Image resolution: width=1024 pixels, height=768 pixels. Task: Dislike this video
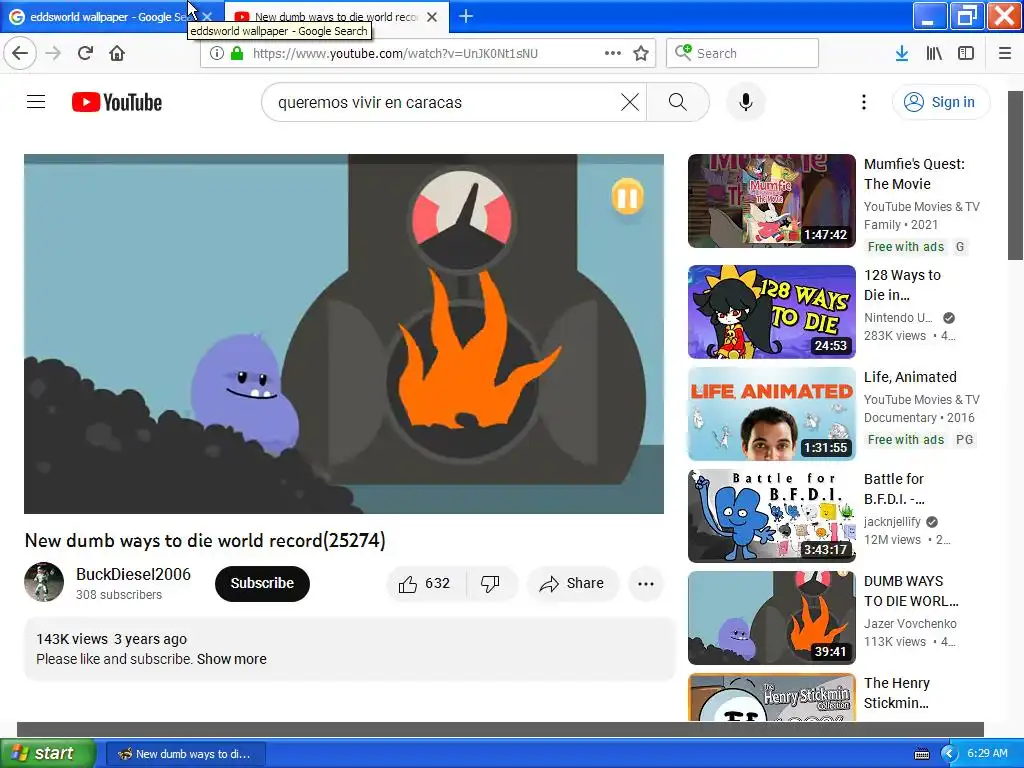(x=491, y=583)
